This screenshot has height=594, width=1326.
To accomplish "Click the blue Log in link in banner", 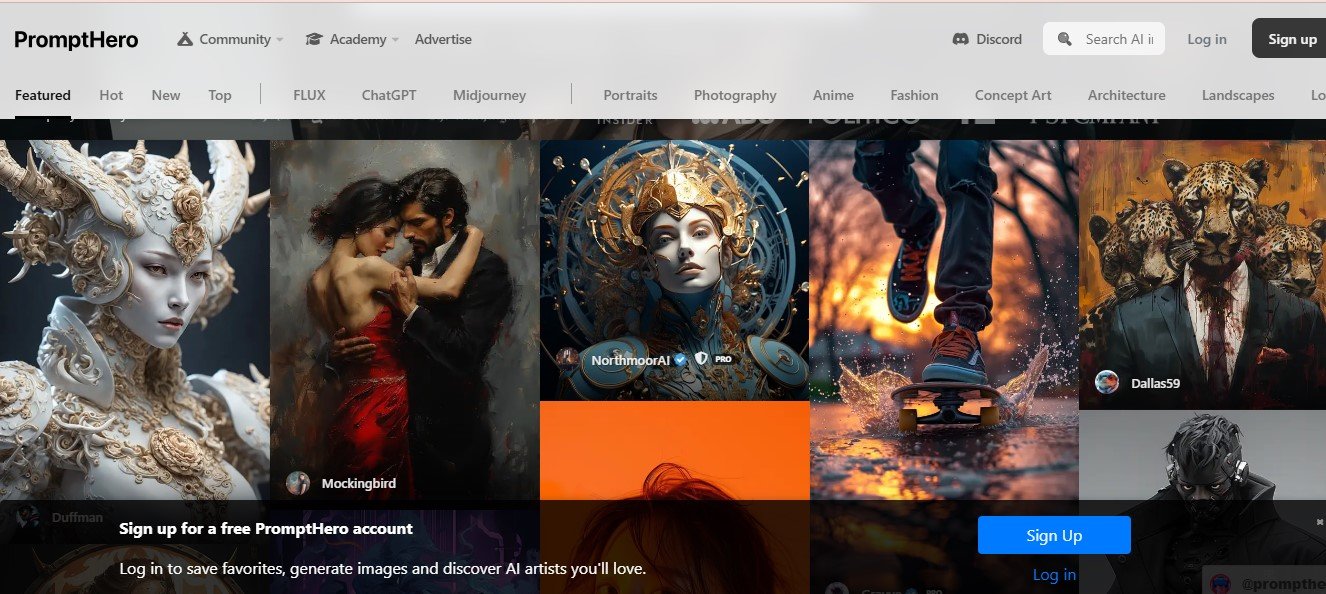I will point(1054,574).
